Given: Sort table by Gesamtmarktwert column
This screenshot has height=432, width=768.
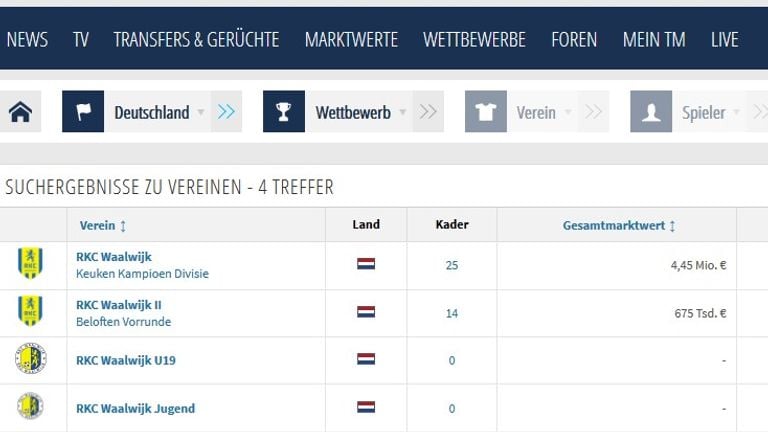Looking at the screenshot, I should 619,226.
